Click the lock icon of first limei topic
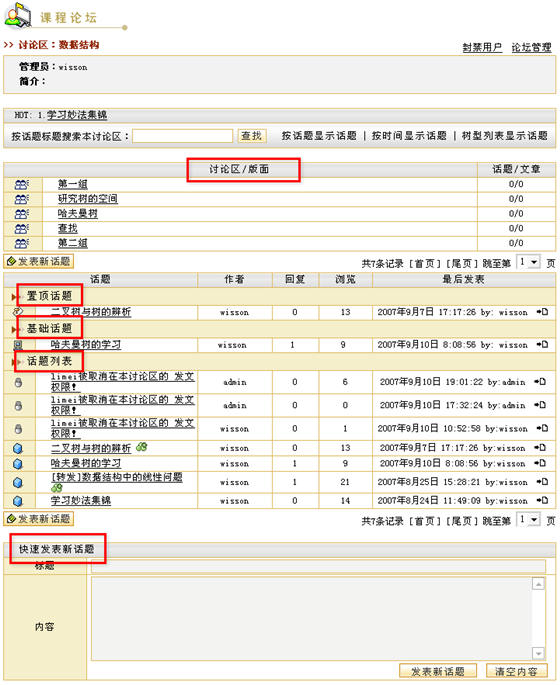 pos(18,383)
